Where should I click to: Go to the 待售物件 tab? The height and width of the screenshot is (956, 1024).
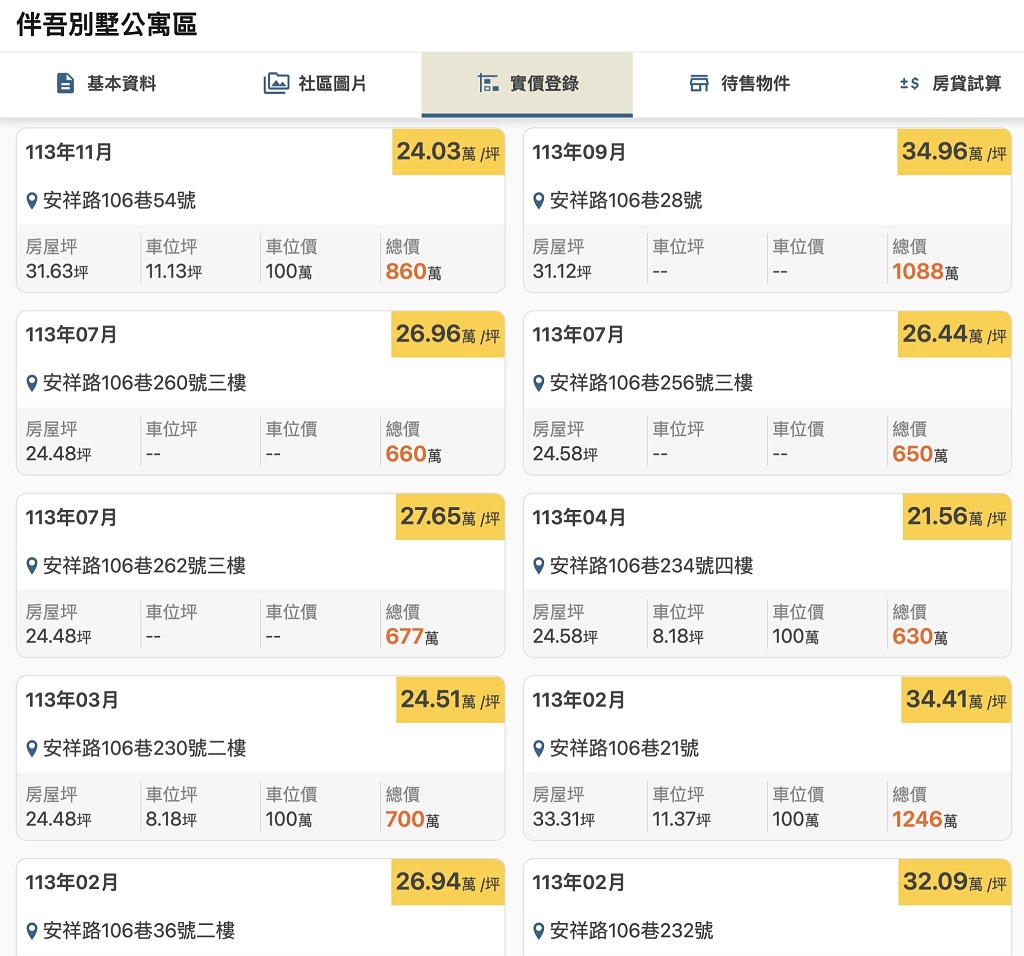click(755, 84)
